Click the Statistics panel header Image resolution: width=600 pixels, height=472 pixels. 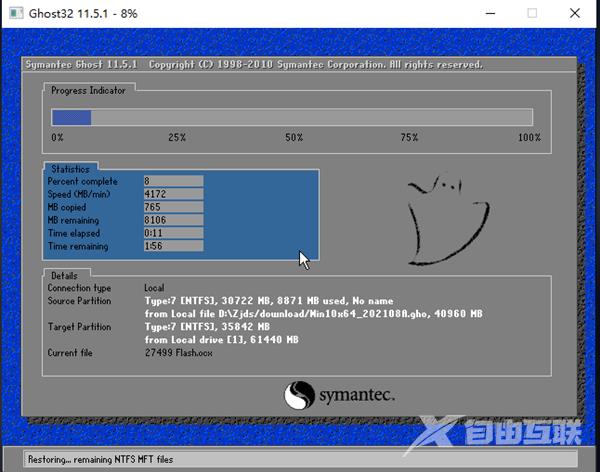(x=70, y=169)
